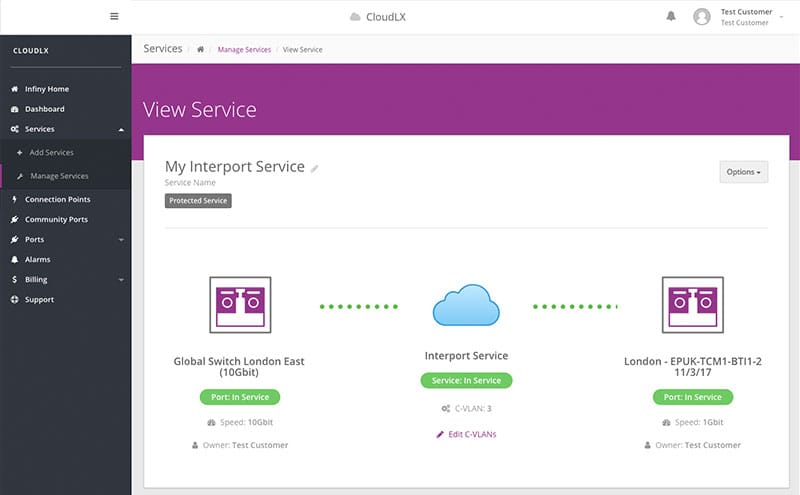Open the notifications bell icon
The width and height of the screenshot is (800, 495).
pos(671,16)
